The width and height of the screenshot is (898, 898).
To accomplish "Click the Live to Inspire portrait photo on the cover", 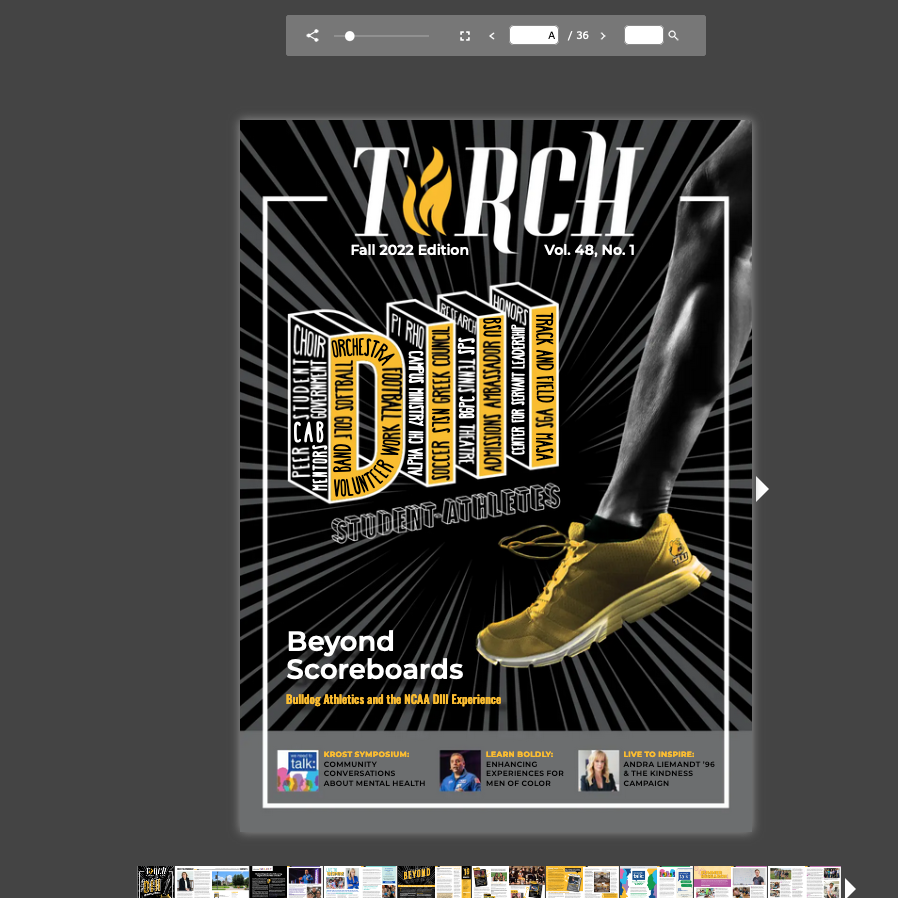I will (x=598, y=771).
